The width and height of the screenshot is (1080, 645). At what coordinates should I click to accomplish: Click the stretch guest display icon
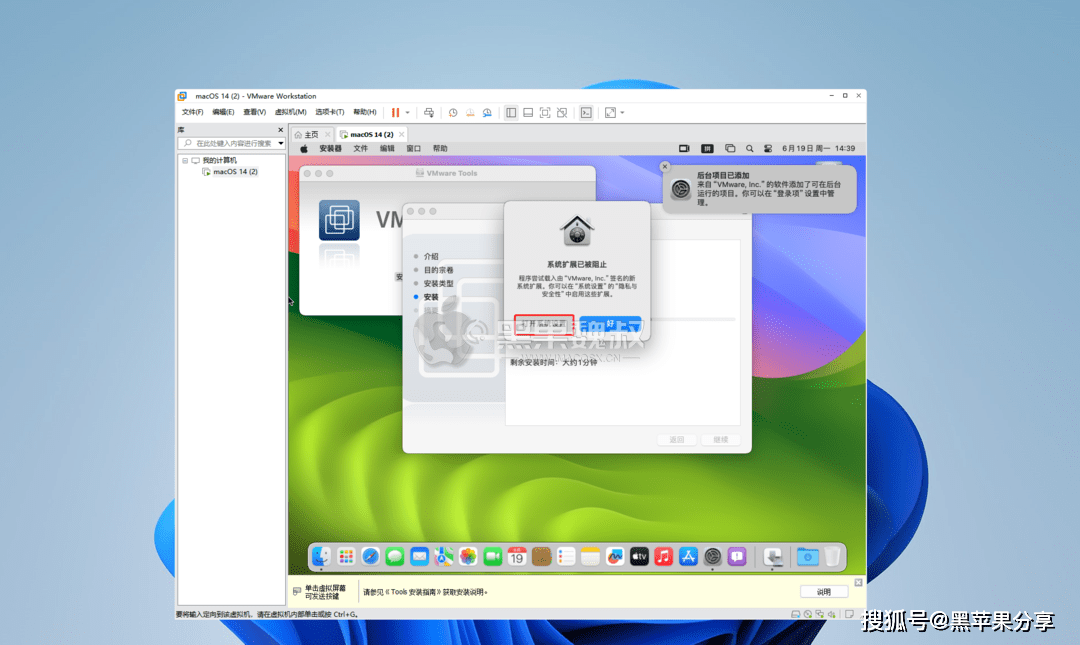[x=610, y=112]
